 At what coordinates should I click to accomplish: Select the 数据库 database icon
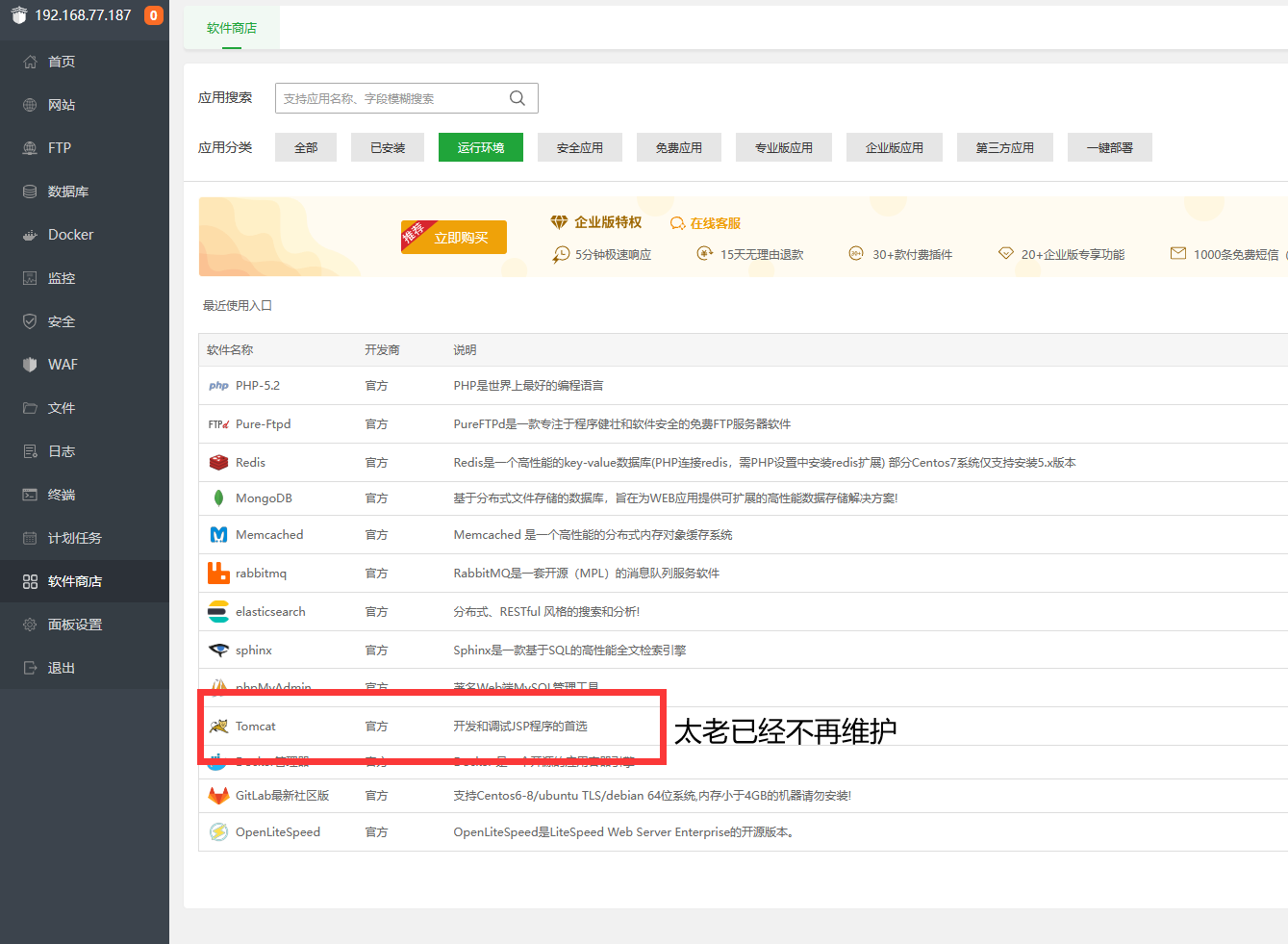point(30,191)
